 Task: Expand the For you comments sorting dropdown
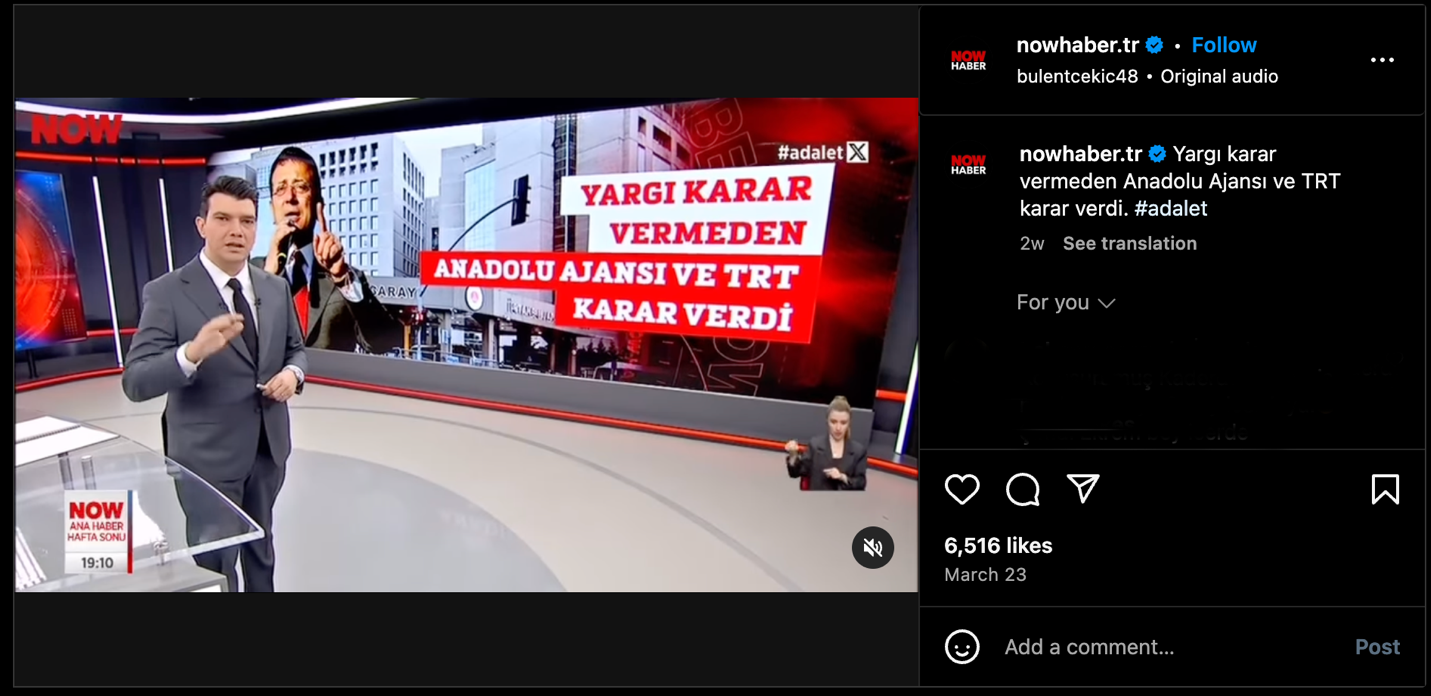pos(1066,302)
